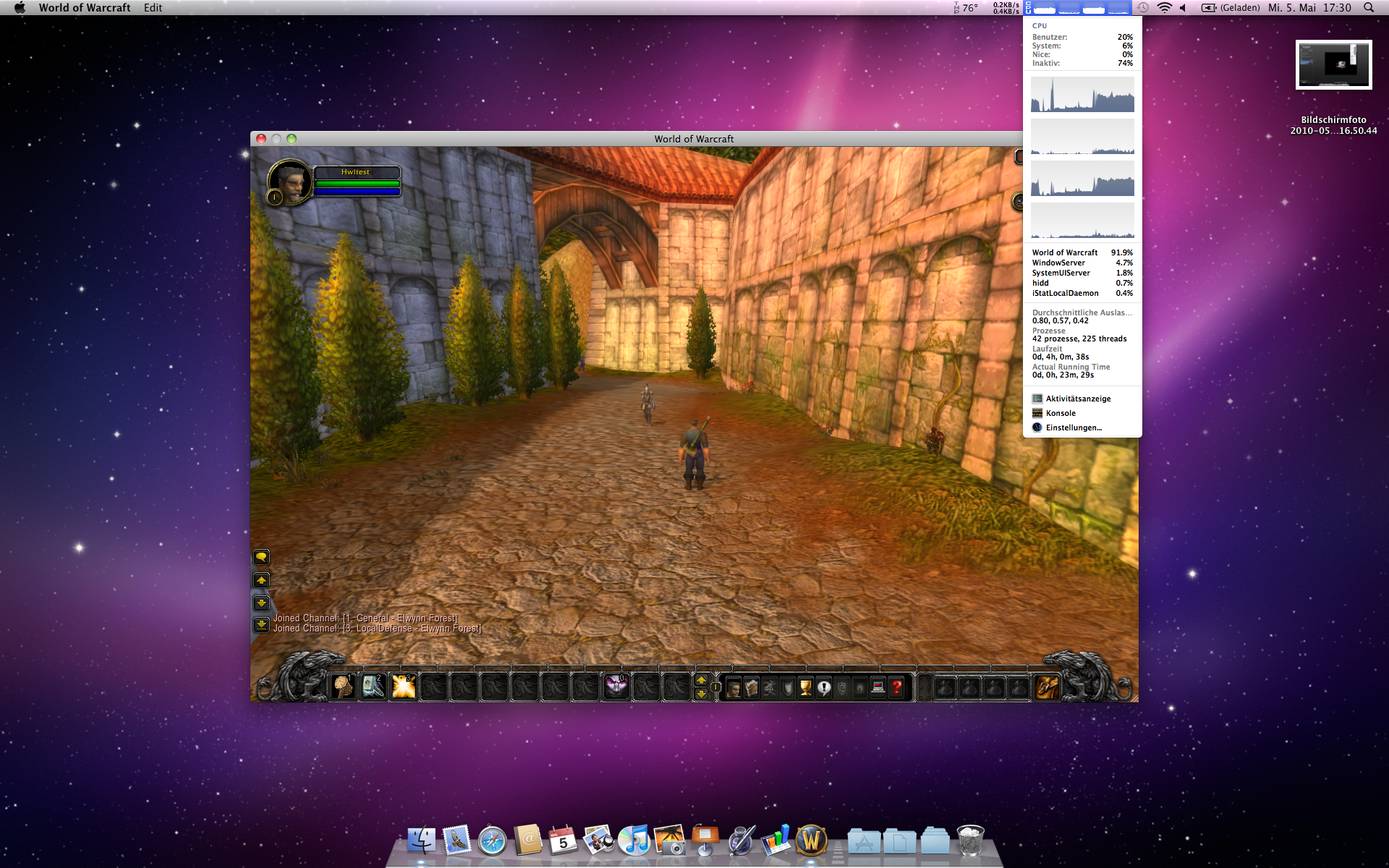Screen dimensions: 1389x868
Task: Open the Time Machine menu bar icon
Action: 1142,7
